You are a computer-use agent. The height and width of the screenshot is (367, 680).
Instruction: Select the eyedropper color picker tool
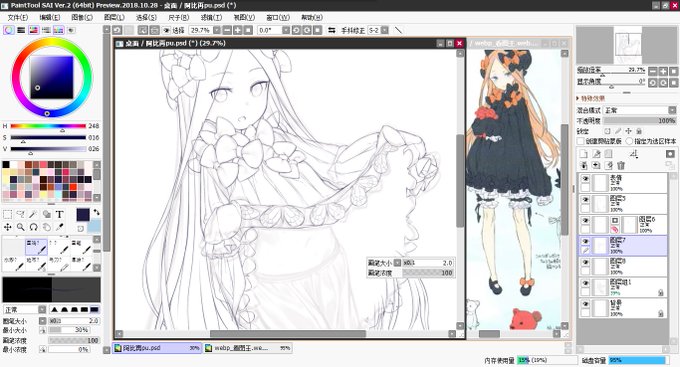[x=59, y=227]
